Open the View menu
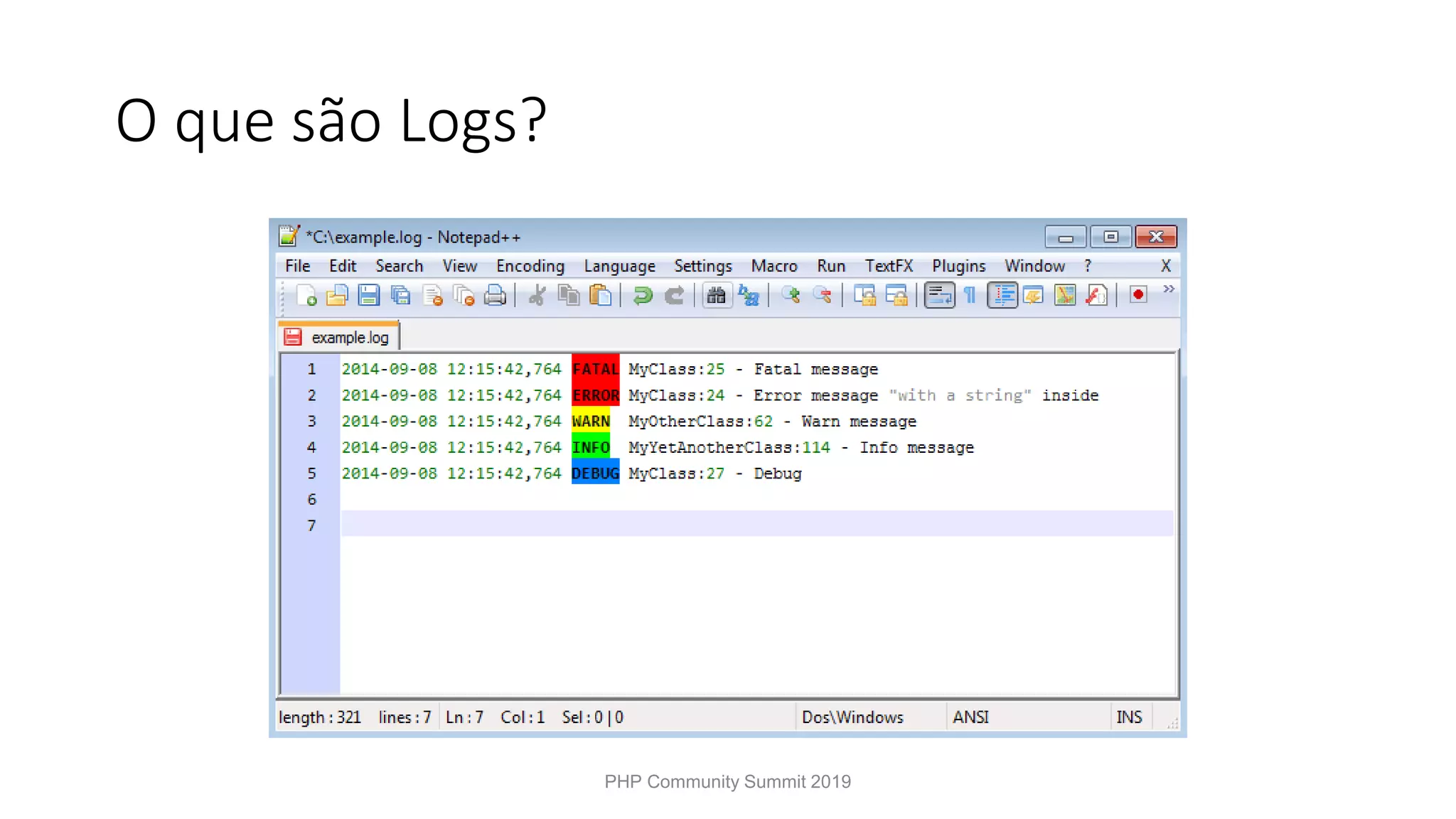Viewport: 1456px width, 819px height. [x=460, y=266]
